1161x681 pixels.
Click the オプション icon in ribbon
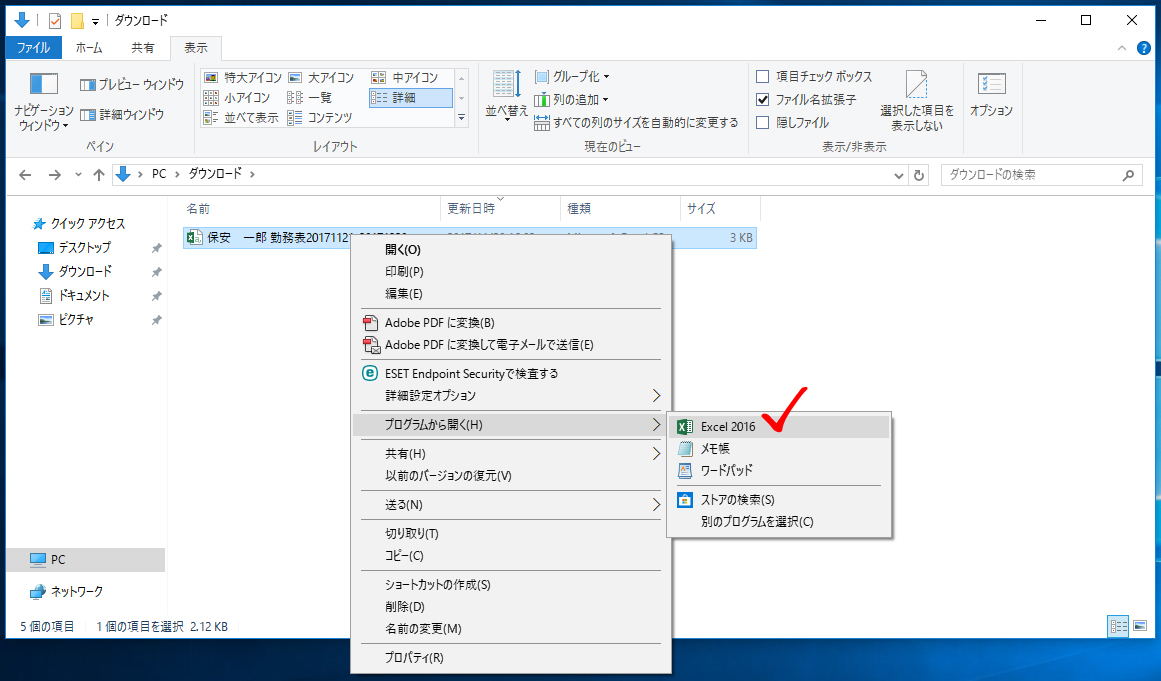pyautogui.click(x=991, y=85)
